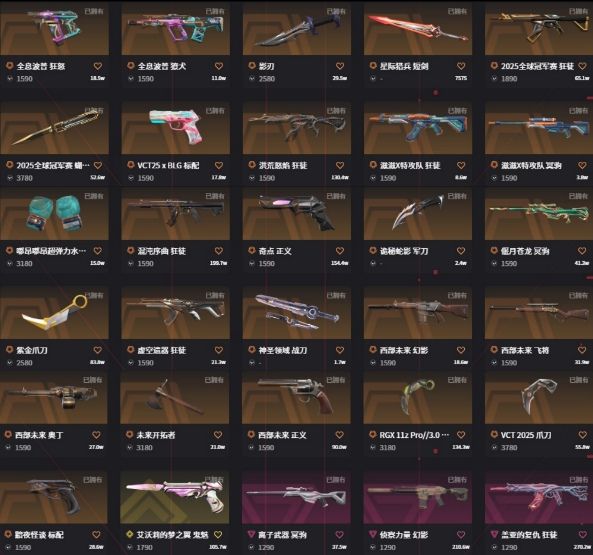Click the tier icon beside 西部未来 正义

[251, 435]
